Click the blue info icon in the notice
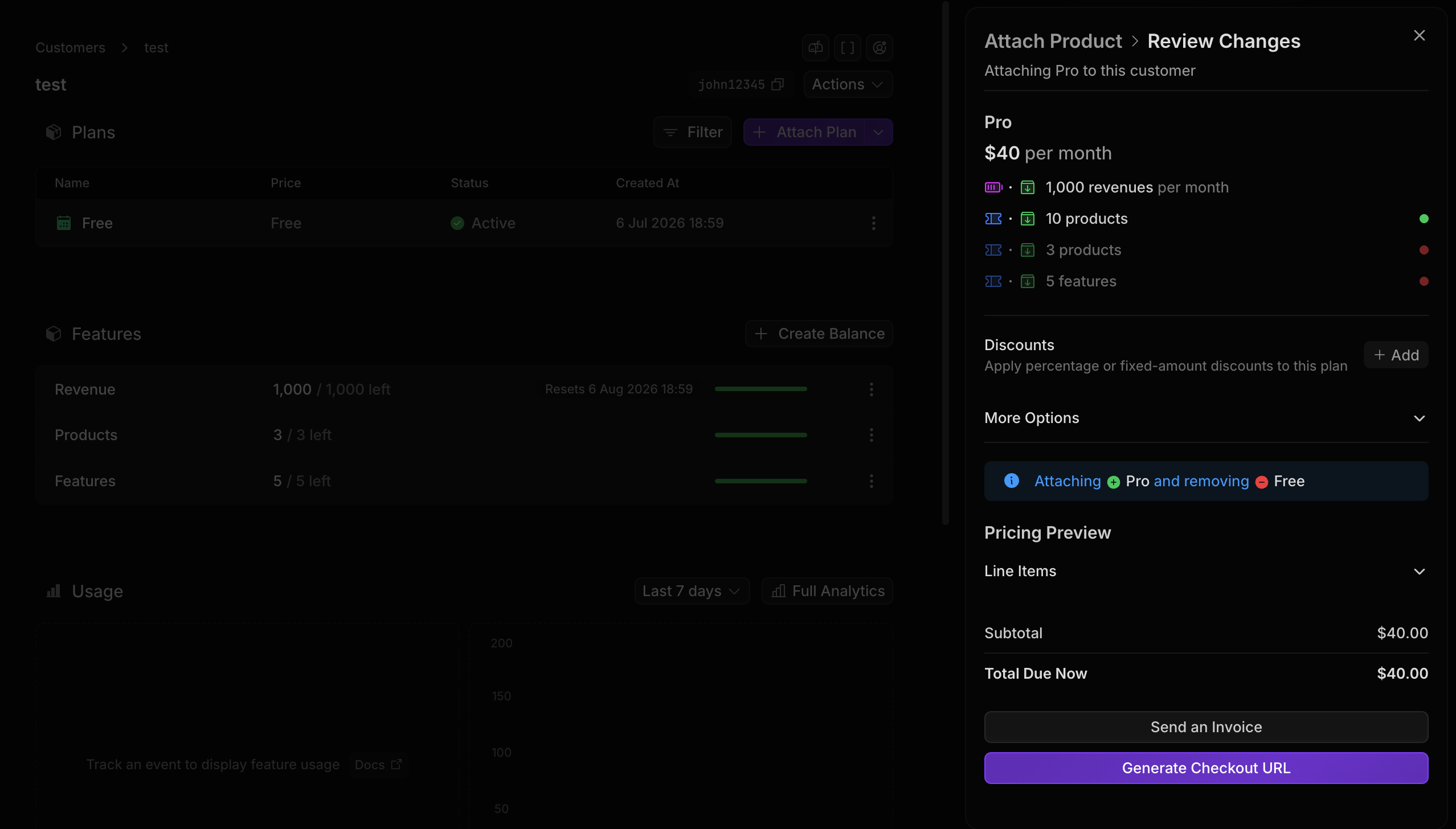Viewport: 1456px width, 829px height. (x=1012, y=481)
